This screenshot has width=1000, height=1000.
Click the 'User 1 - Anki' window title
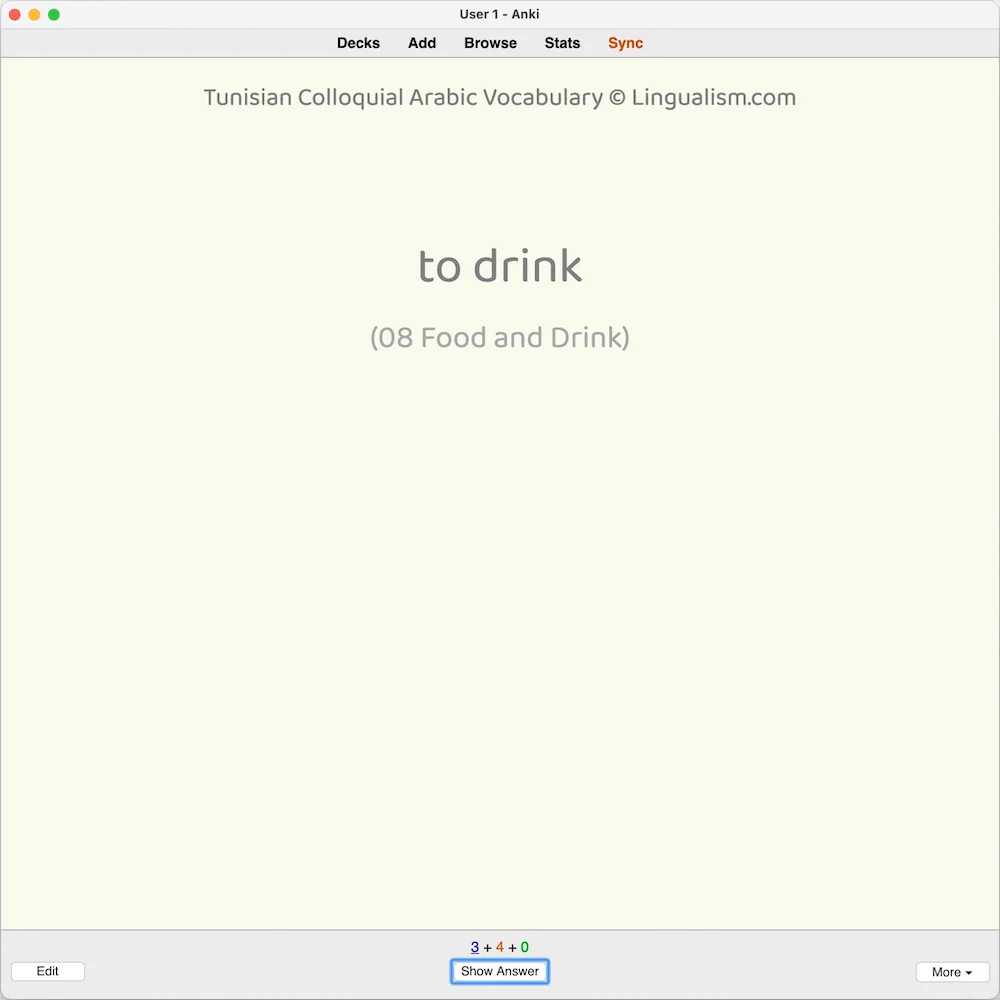[x=499, y=14]
